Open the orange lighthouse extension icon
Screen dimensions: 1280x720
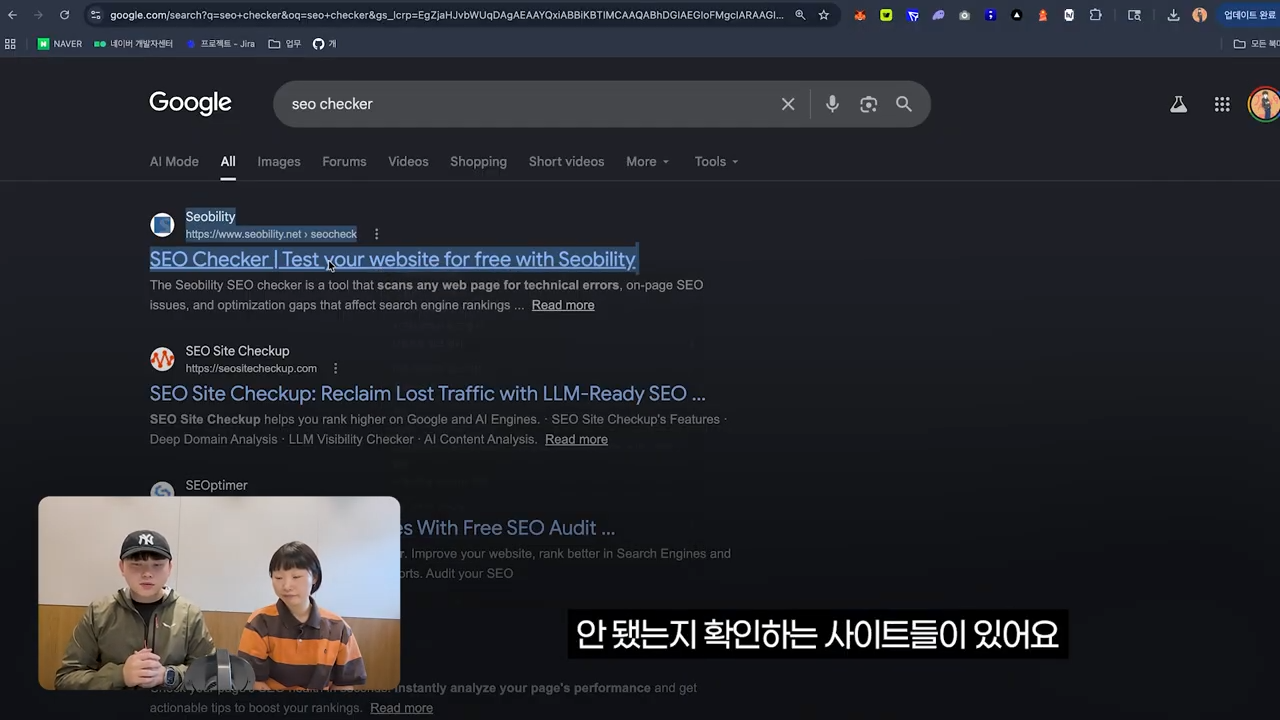click(x=1043, y=15)
